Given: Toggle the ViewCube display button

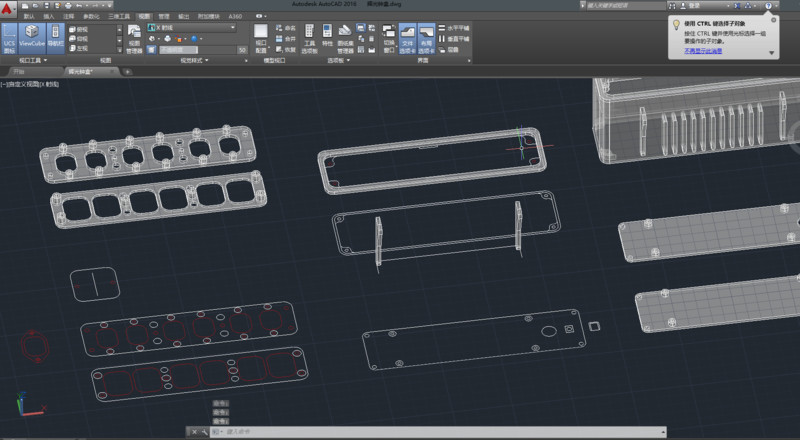Looking at the screenshot, I should click(x=30, y=39).
